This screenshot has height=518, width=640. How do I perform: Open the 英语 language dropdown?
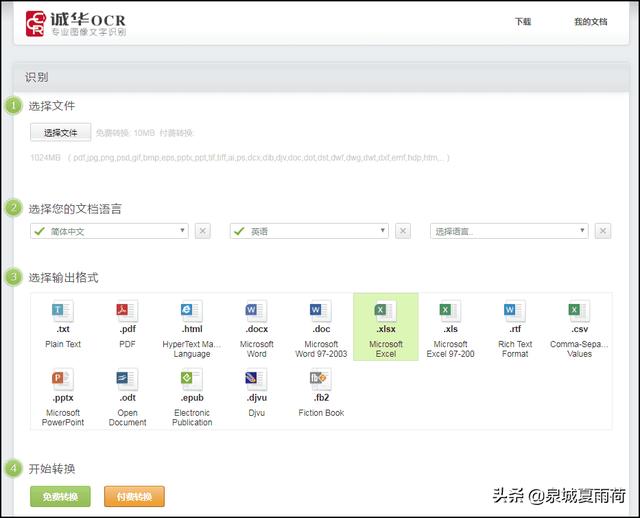pyautogui.click(x=309, y=231)
